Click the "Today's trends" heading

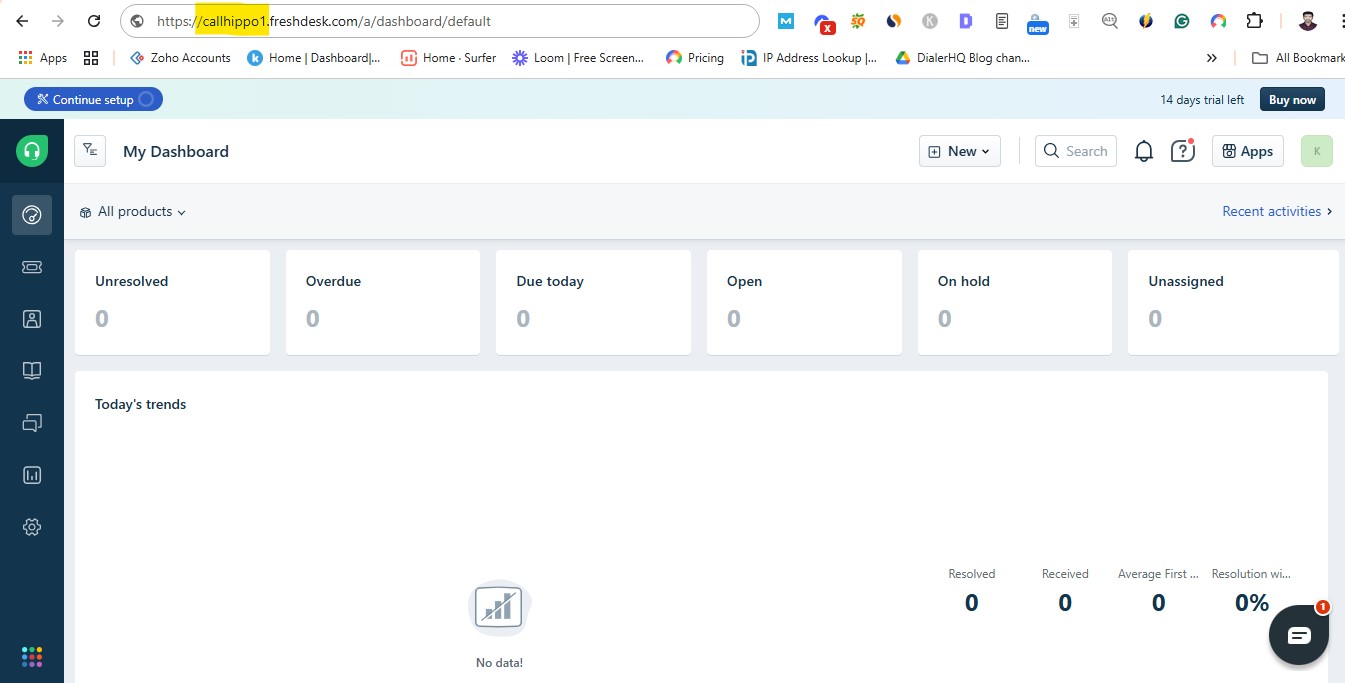(x=141, y=404)
